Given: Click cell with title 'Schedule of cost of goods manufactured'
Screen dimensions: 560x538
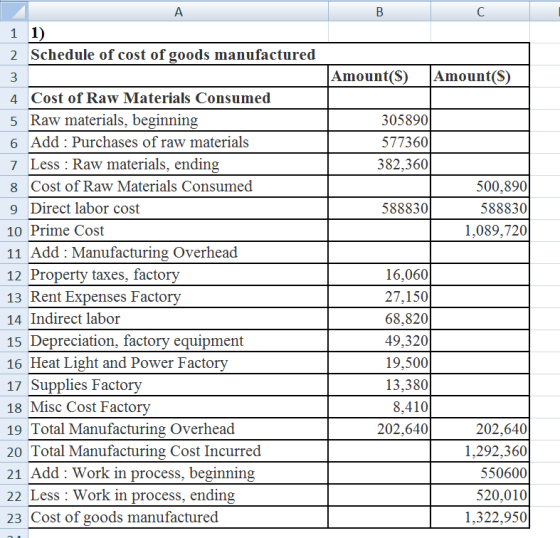Looking at the screenshot, I should coord(279,54).
